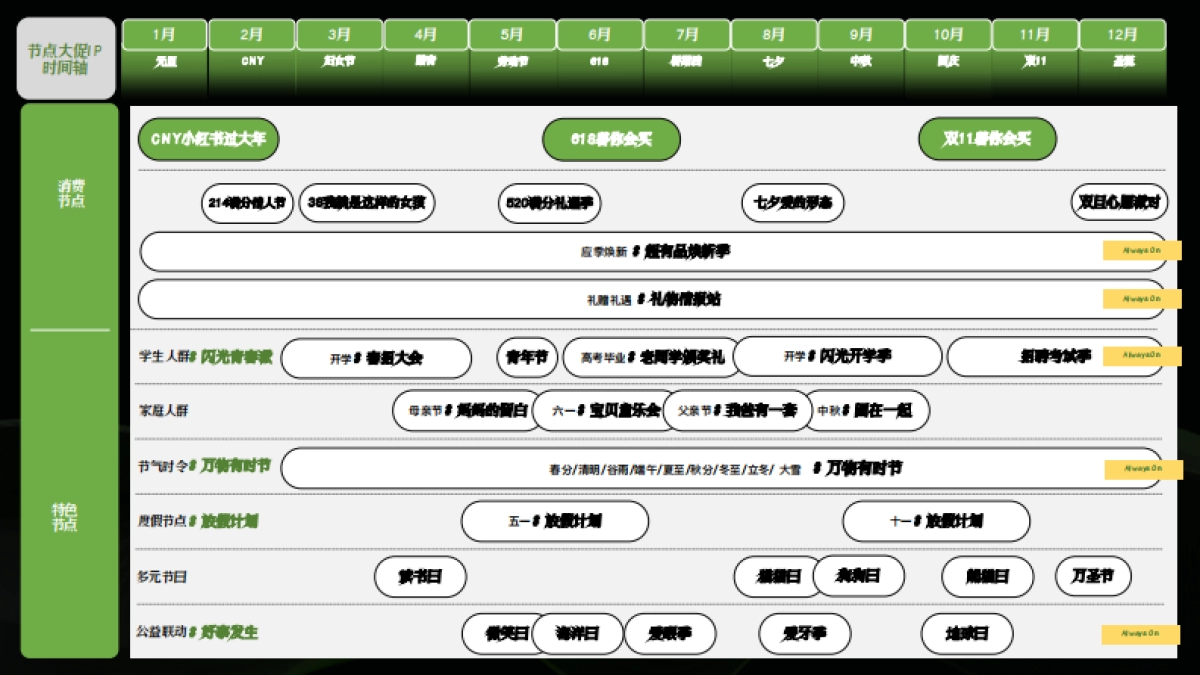Screen dimensions: 1200x675
Task: Click the green 618 campaign pill
Action: click(611, 140)
